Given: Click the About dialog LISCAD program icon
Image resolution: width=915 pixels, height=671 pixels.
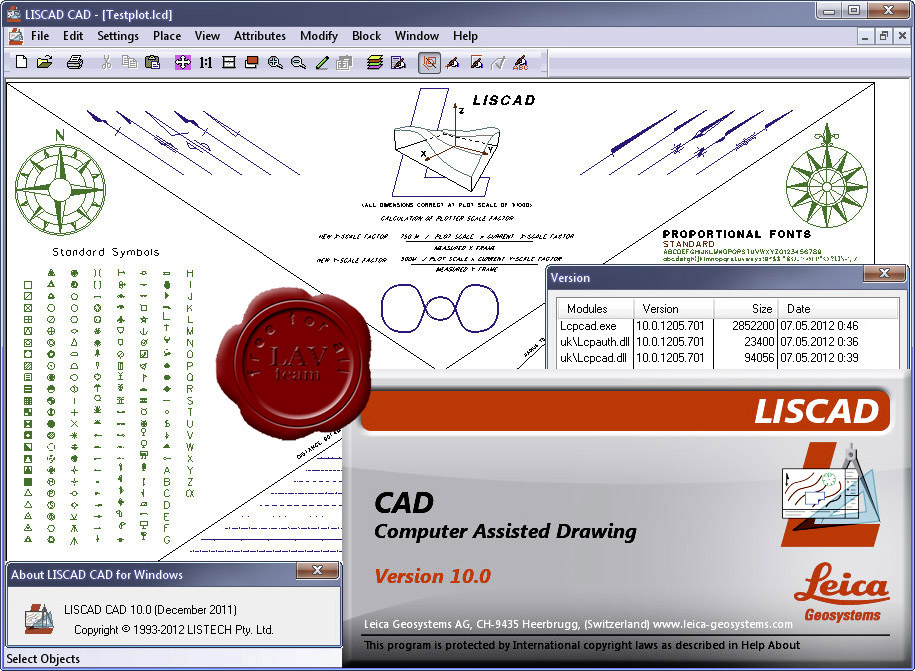Looking at the screenshot, I should 39,619.
